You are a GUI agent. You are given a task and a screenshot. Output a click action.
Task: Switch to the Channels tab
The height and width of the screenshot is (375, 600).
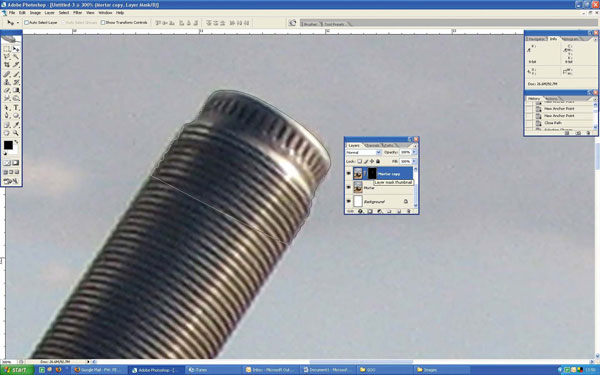[x=372, y=146]
